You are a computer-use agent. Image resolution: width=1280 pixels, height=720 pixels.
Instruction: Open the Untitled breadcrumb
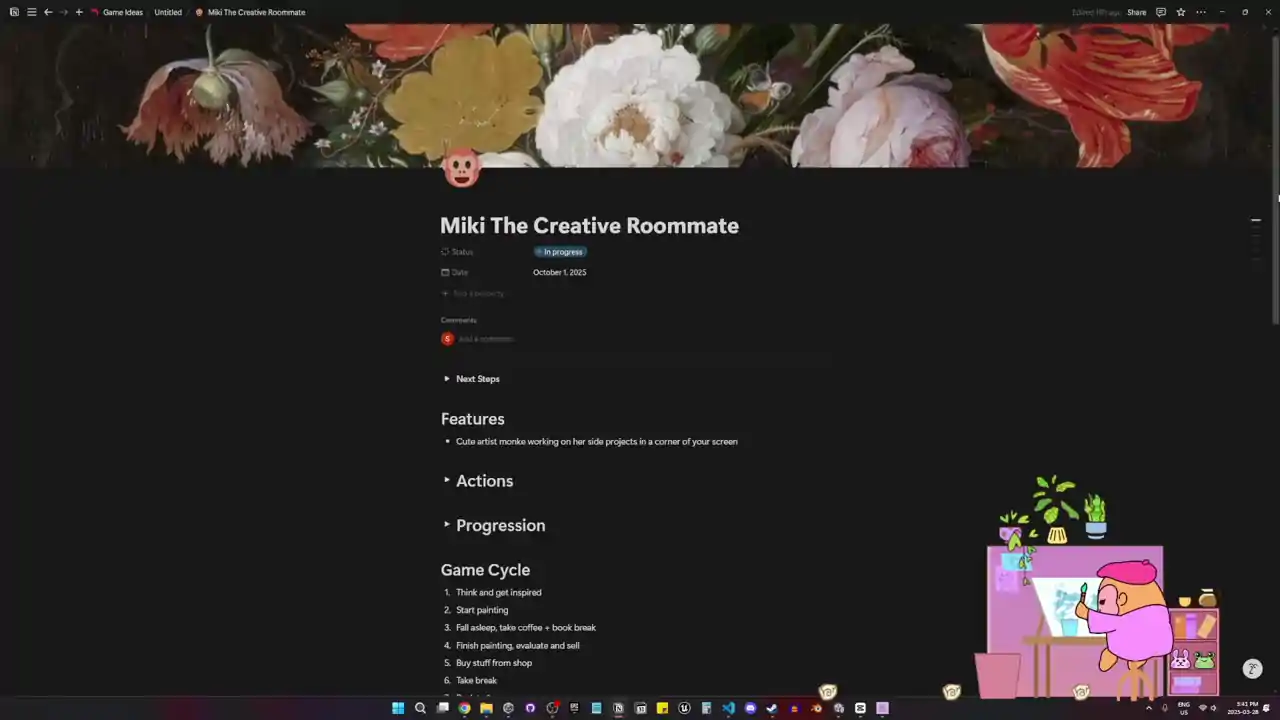pyautogui.click(x=168, y=12)
